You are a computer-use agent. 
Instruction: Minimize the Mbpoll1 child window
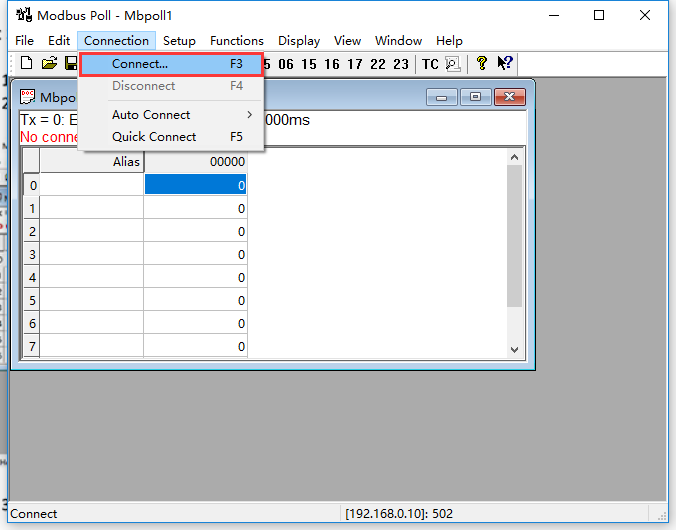click(x=443, y=97)
